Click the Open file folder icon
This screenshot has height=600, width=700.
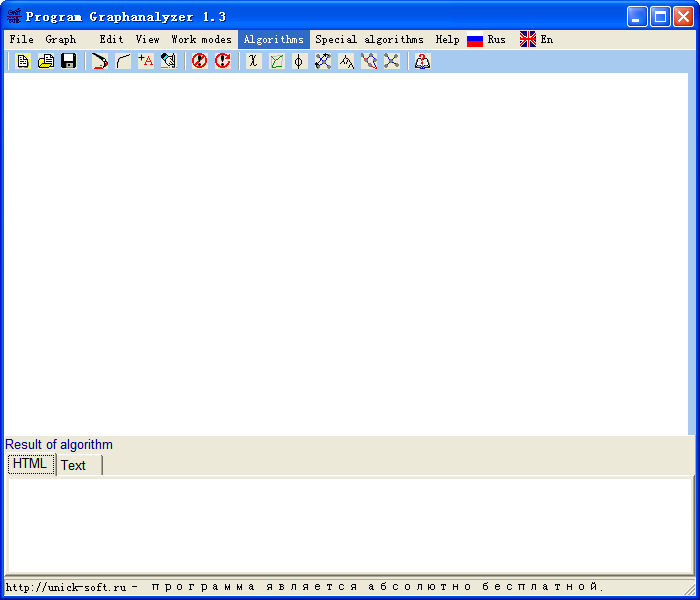[46, 61]
